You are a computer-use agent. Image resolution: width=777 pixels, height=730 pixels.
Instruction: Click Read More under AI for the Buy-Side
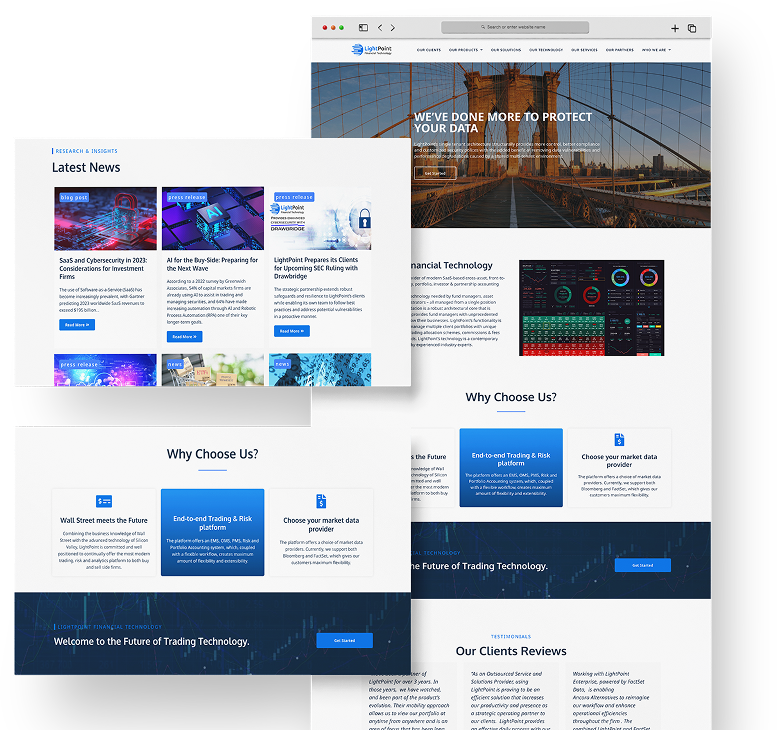pos(184,337)
